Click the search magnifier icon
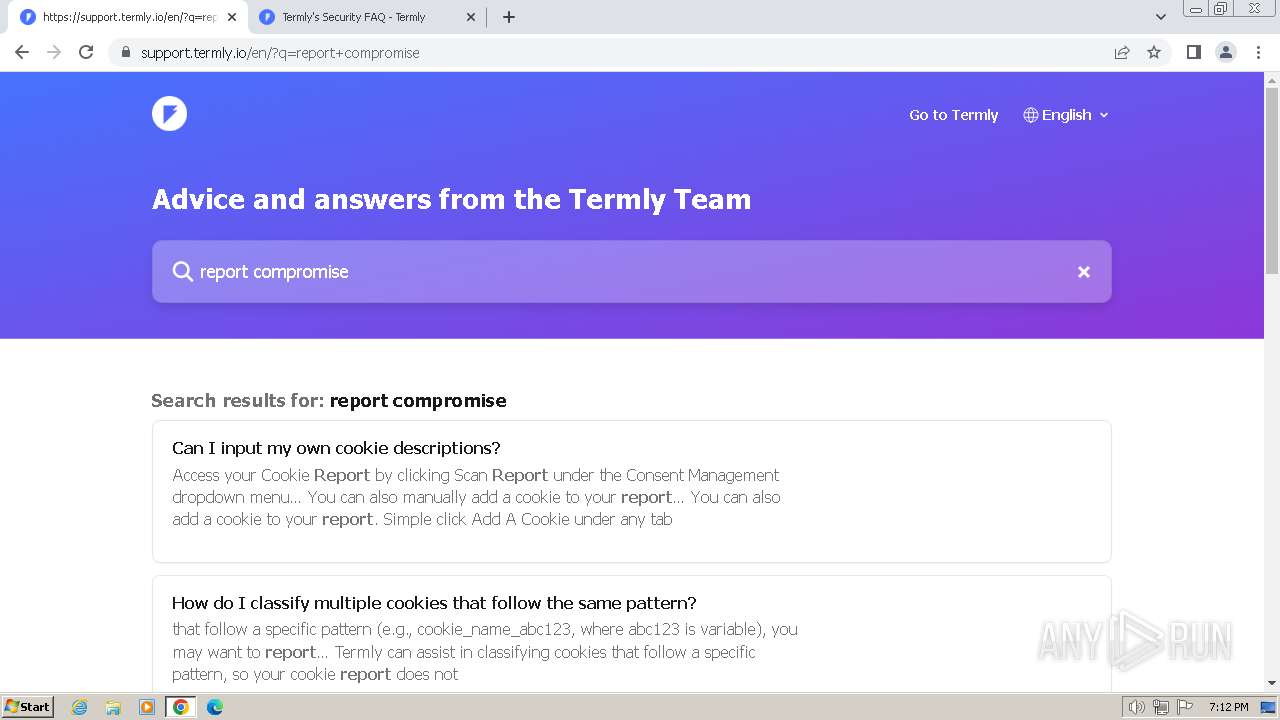Viewport: 1280px width, 720px height. (x=182, y=272)
